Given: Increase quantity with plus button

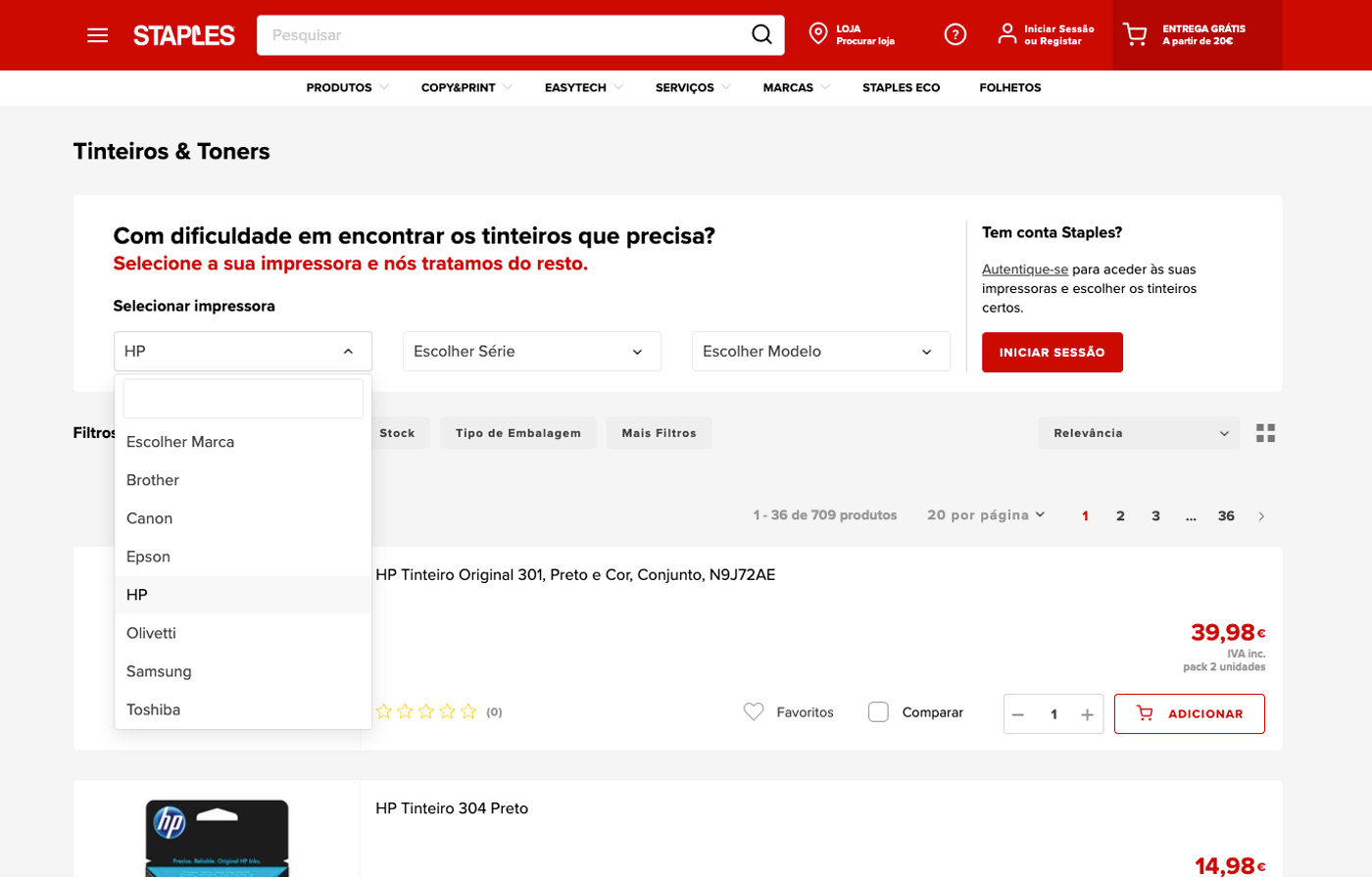Looking at the screenshot, I should point(1087,714).
